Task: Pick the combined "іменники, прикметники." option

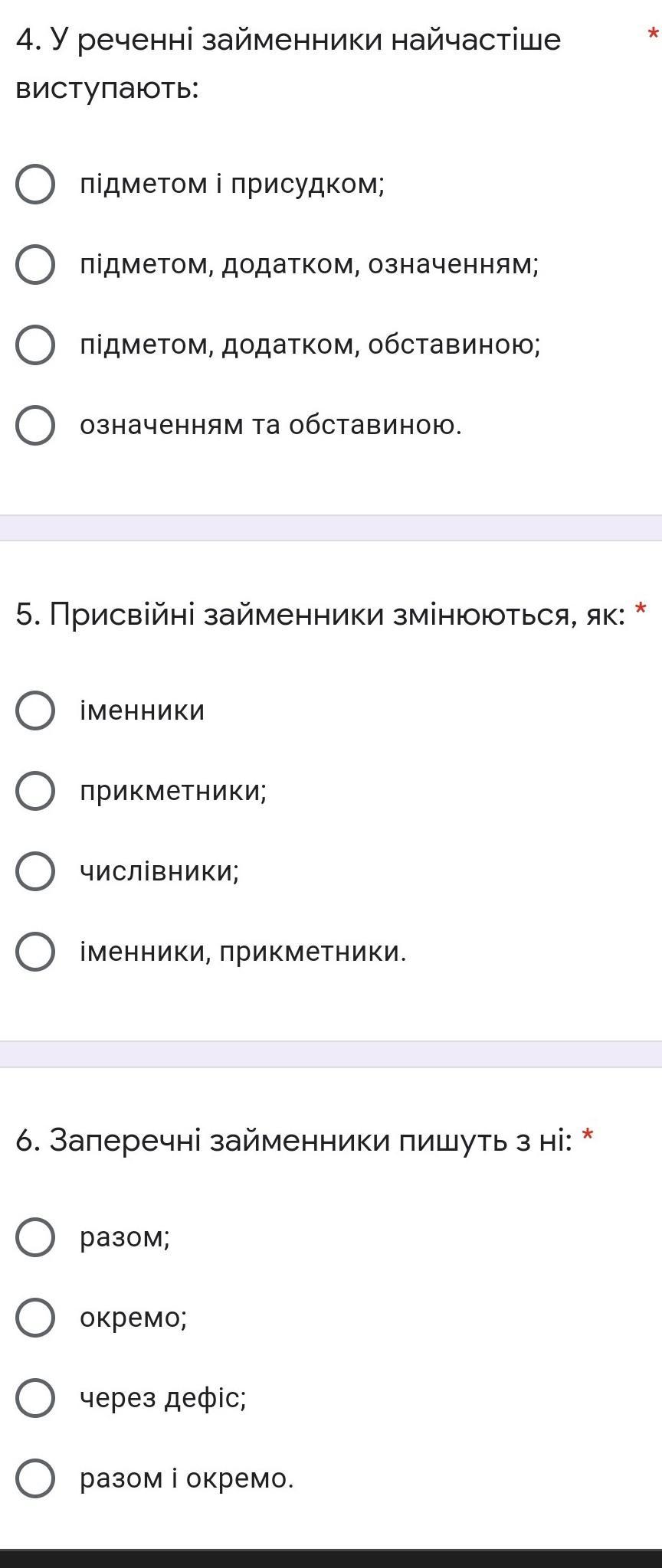Action: click(35, 952)
